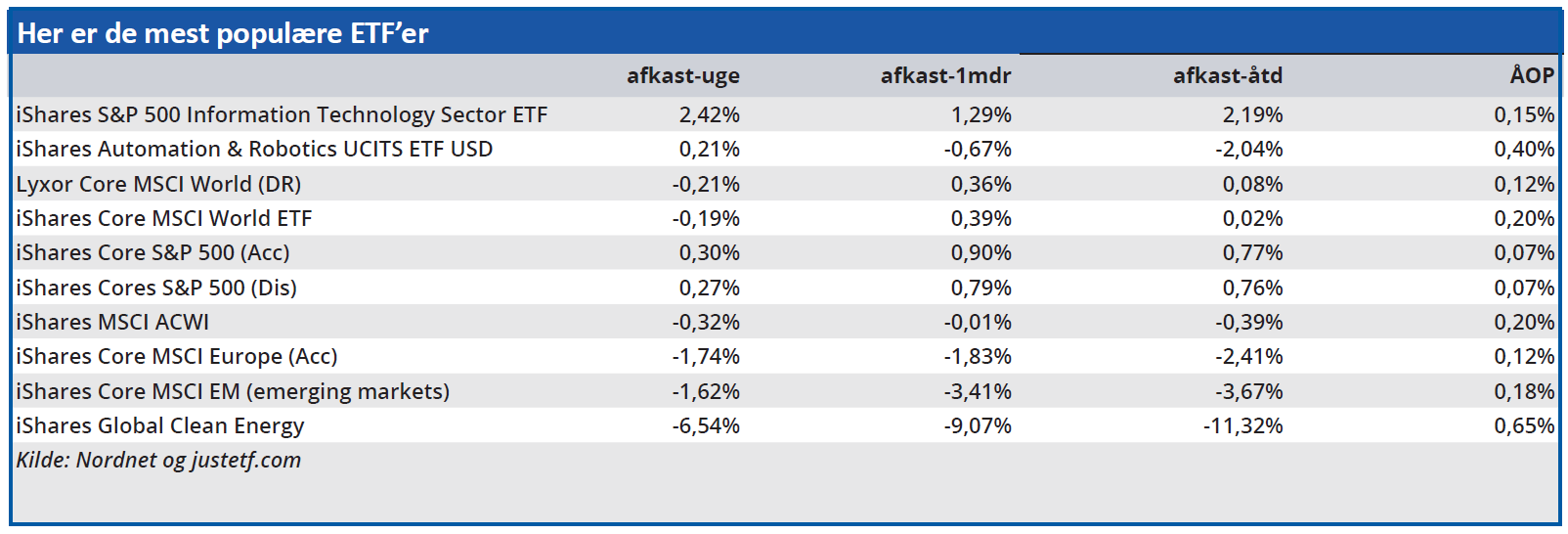1568x534 pixels.
Task: Click the ÅOP column header
Action: (x=1531, y=75)
